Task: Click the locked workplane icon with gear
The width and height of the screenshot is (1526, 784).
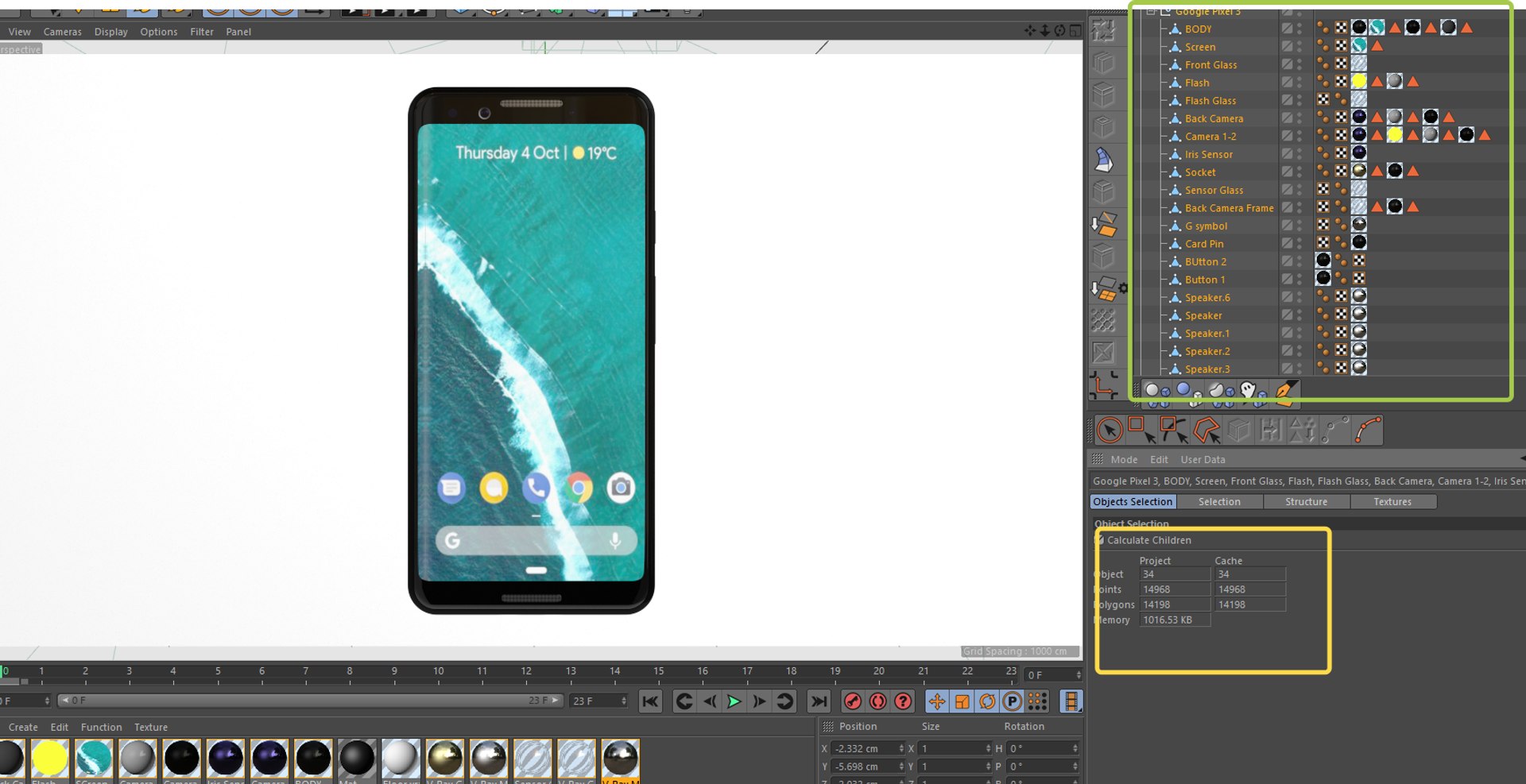Action: coord(1108,289)
